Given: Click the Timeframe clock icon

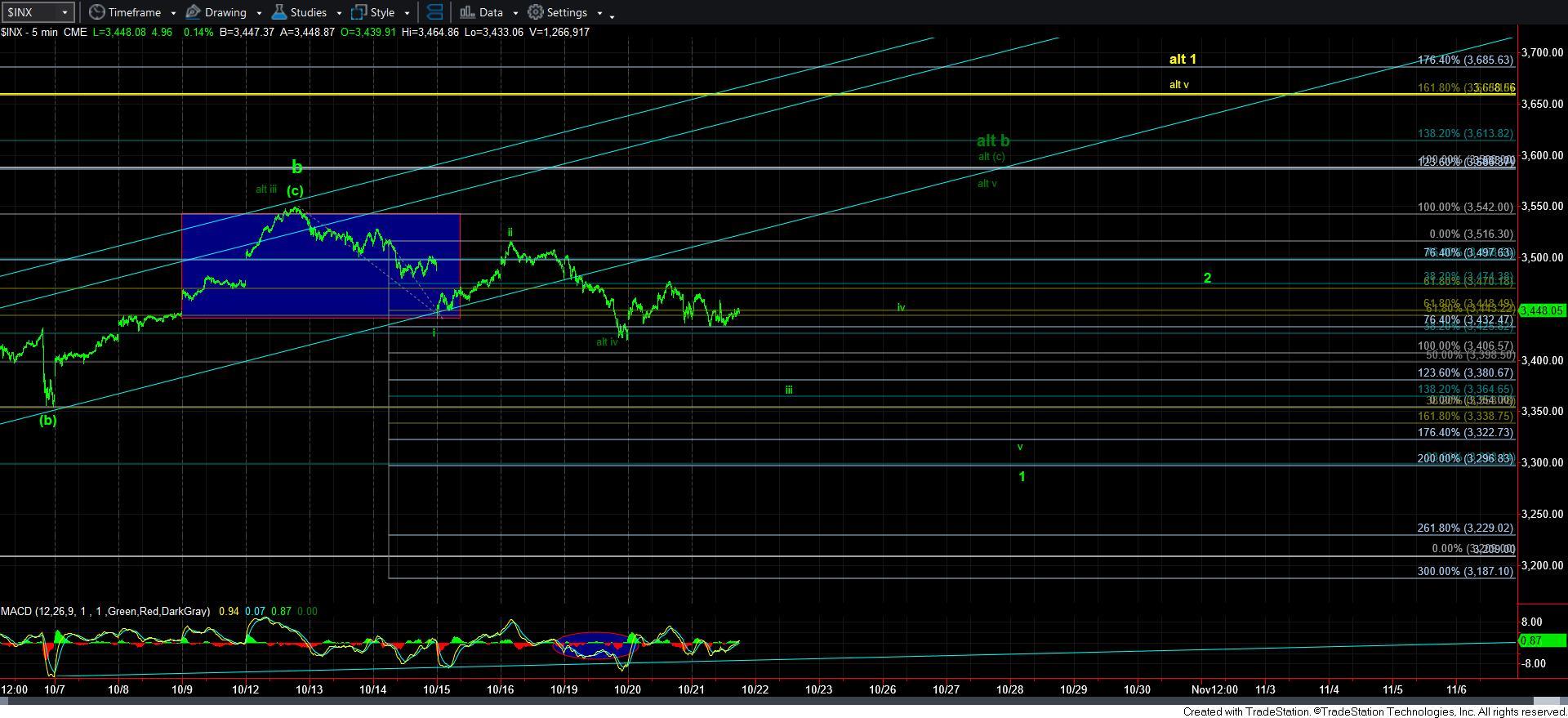Looking at the screenshot, I should tap(97, 12).
